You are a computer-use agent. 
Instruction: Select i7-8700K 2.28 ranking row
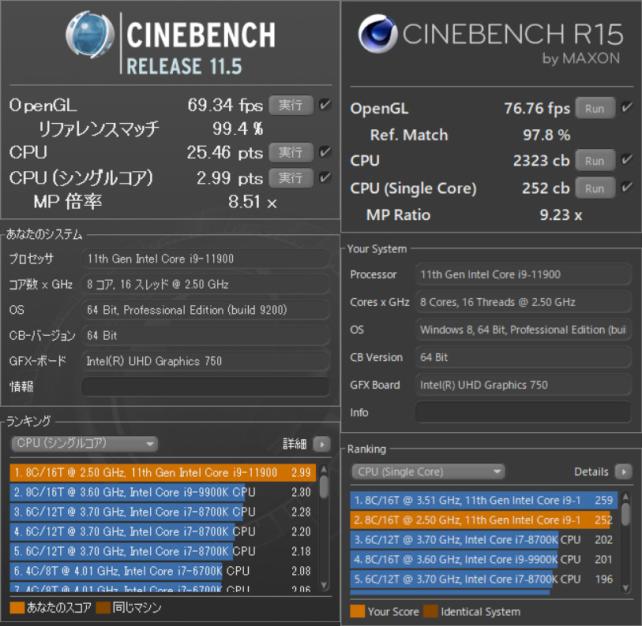163,512
